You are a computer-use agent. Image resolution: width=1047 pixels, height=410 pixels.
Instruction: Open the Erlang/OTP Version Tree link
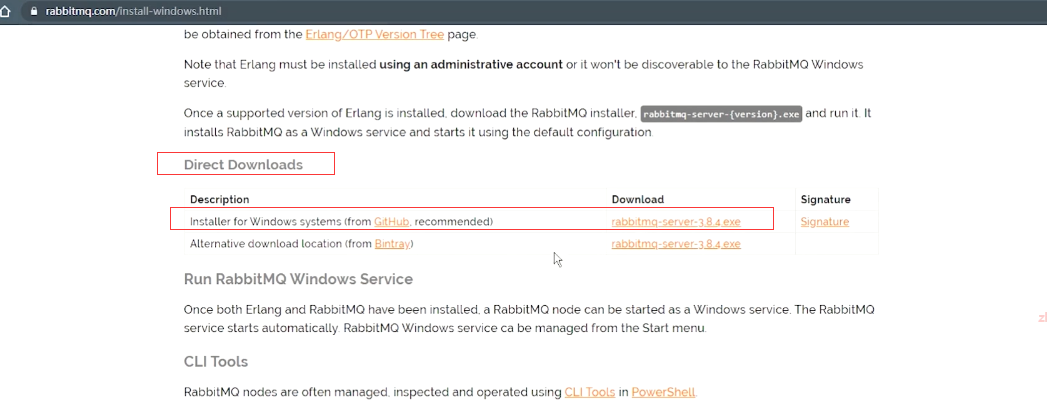[375, 34]
